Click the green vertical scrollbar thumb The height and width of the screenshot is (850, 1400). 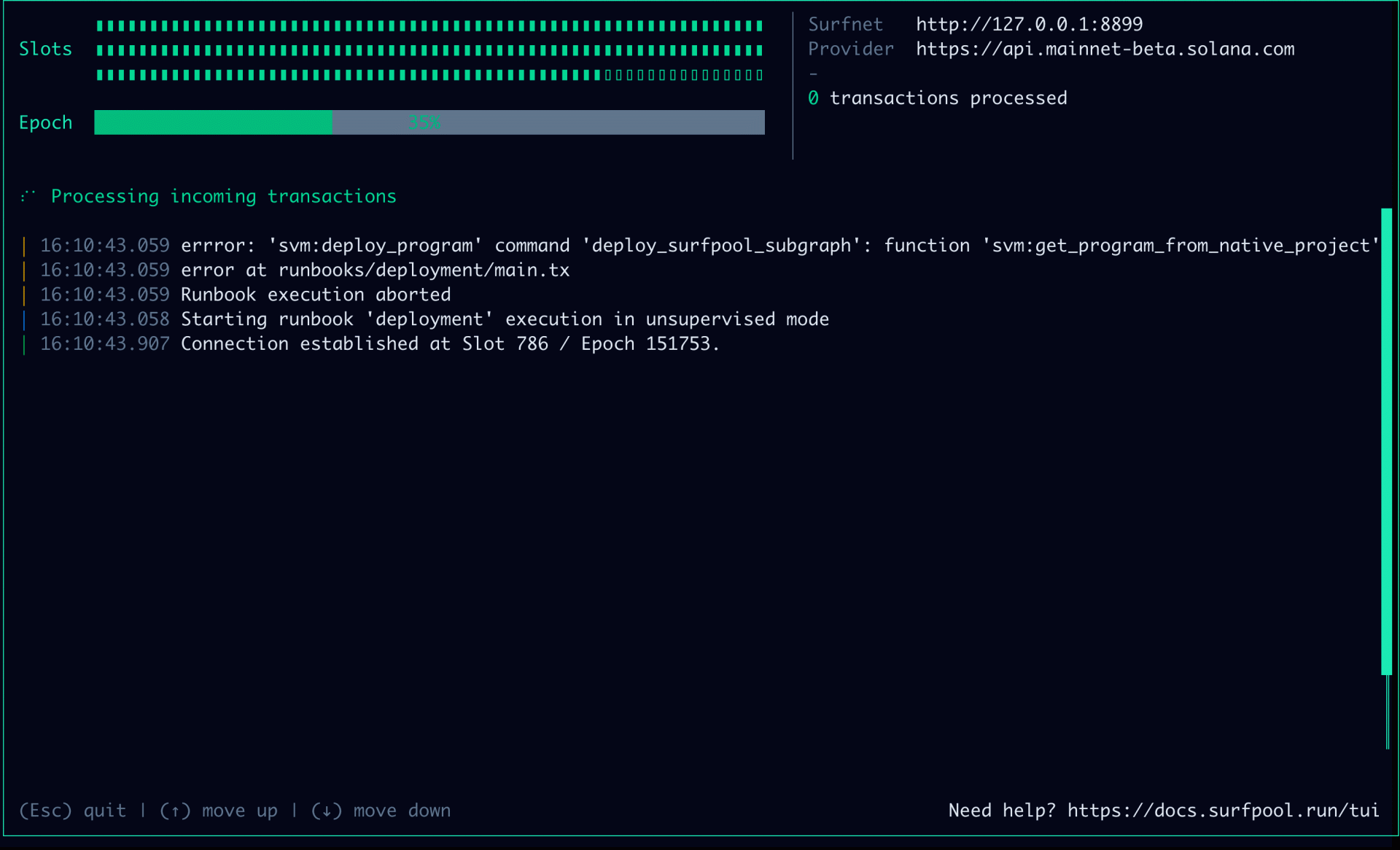coord(1386,441)
